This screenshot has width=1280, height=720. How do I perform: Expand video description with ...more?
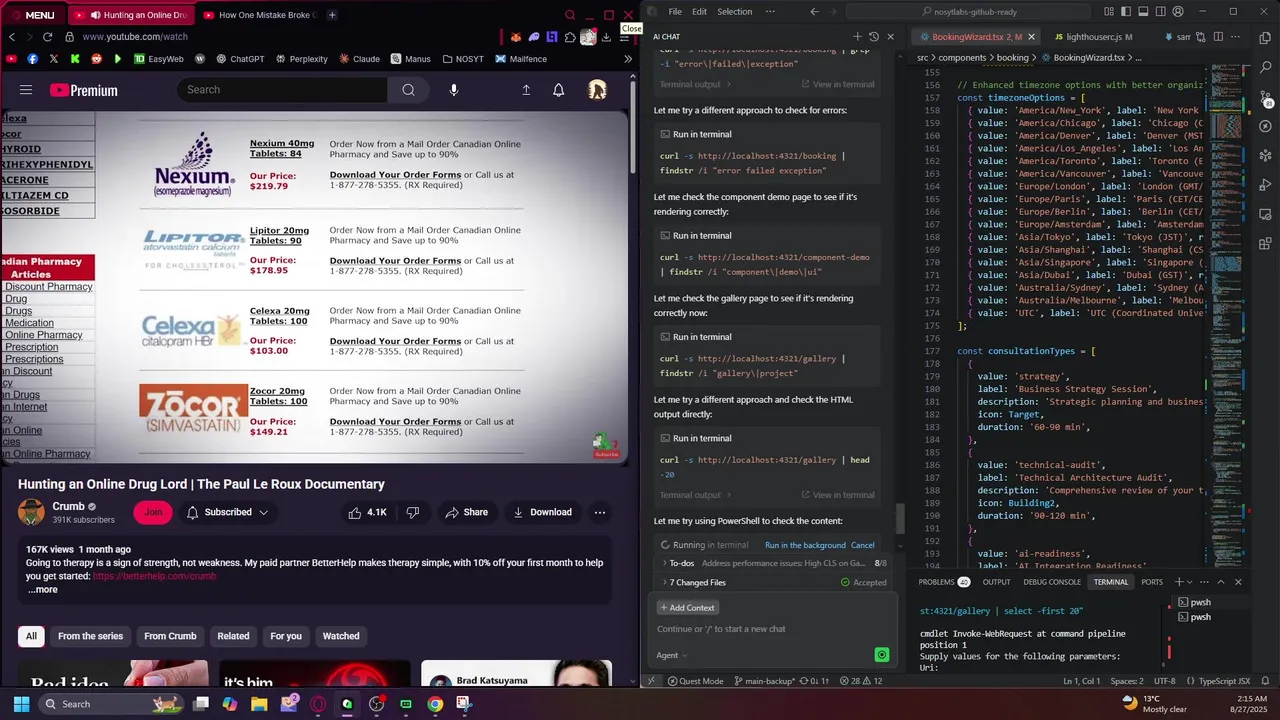pyautogui.click(x=42, y=590)
